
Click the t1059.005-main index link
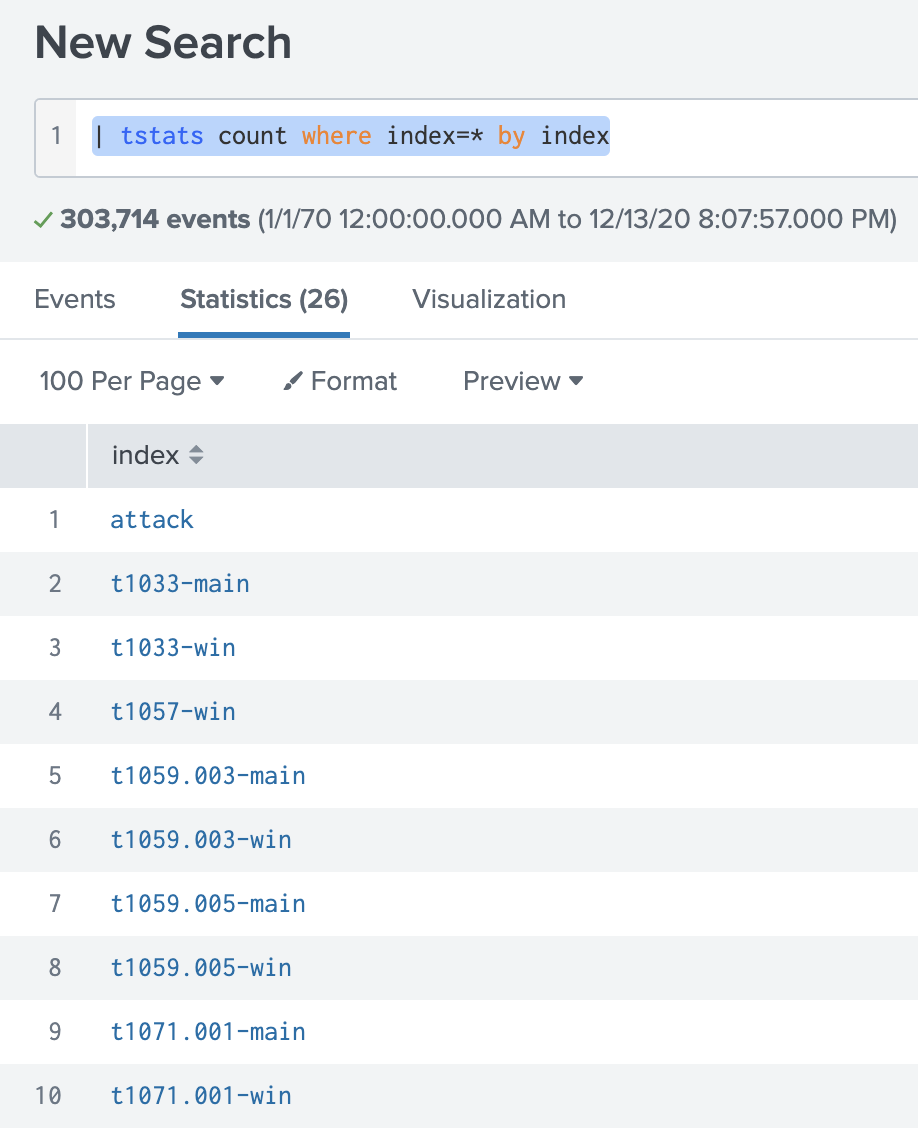208,904
